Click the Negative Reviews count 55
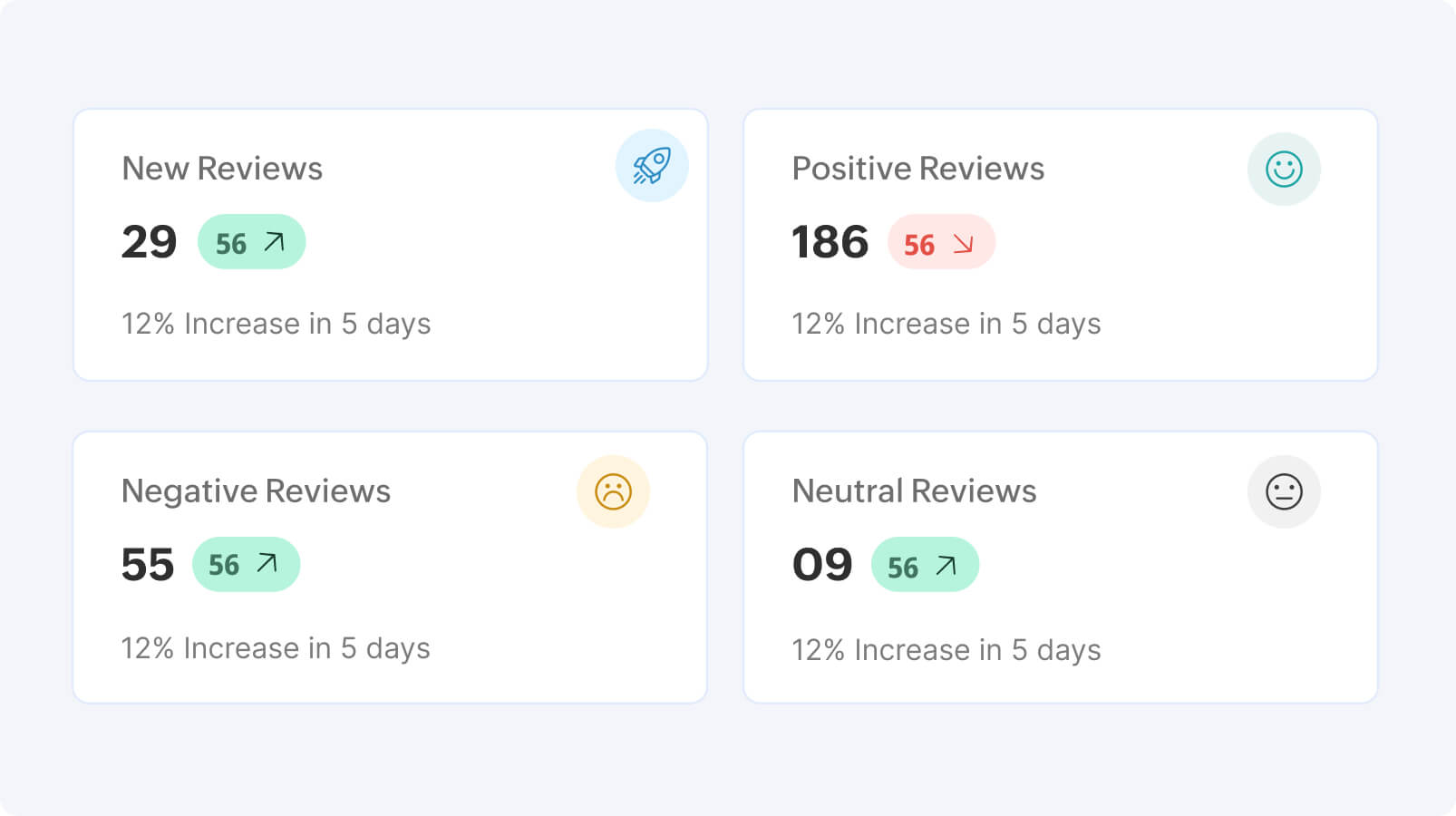Viewport: 1456px width, 816px height. [x=147, y=565]
